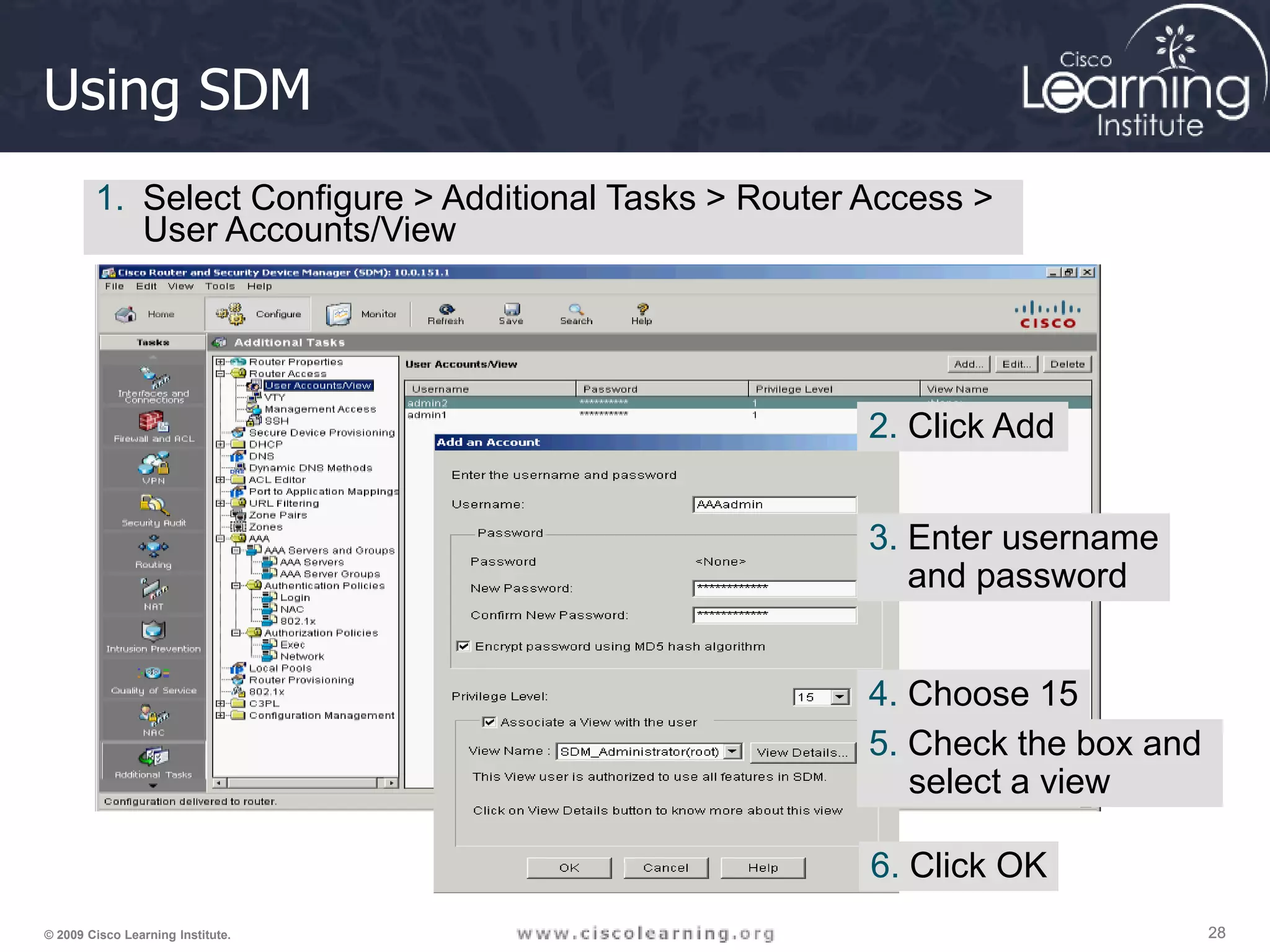Screen dimensions: 1270x952
Task: Select Local Pools tree node
Action: (x=280, y=668)
